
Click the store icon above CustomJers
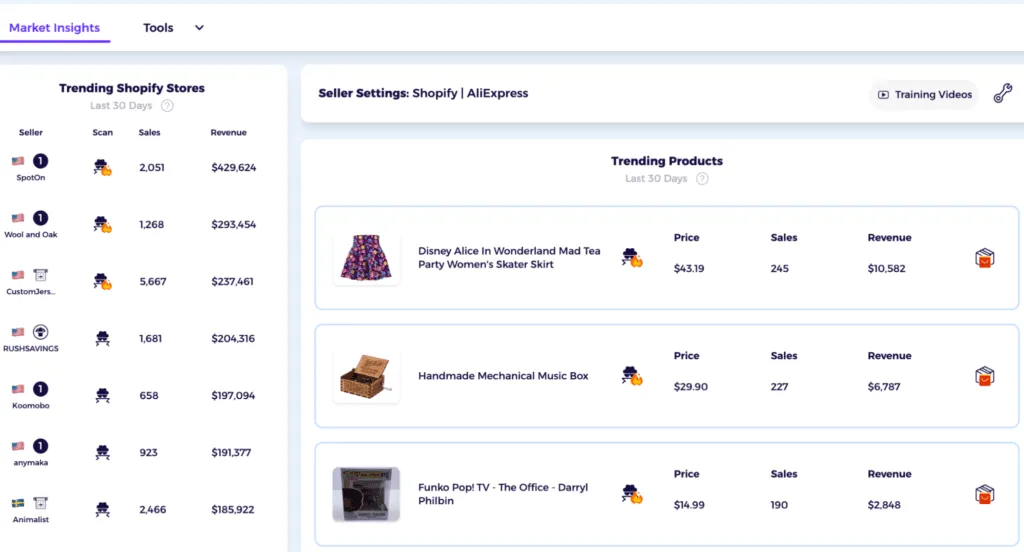pos(40,274)
